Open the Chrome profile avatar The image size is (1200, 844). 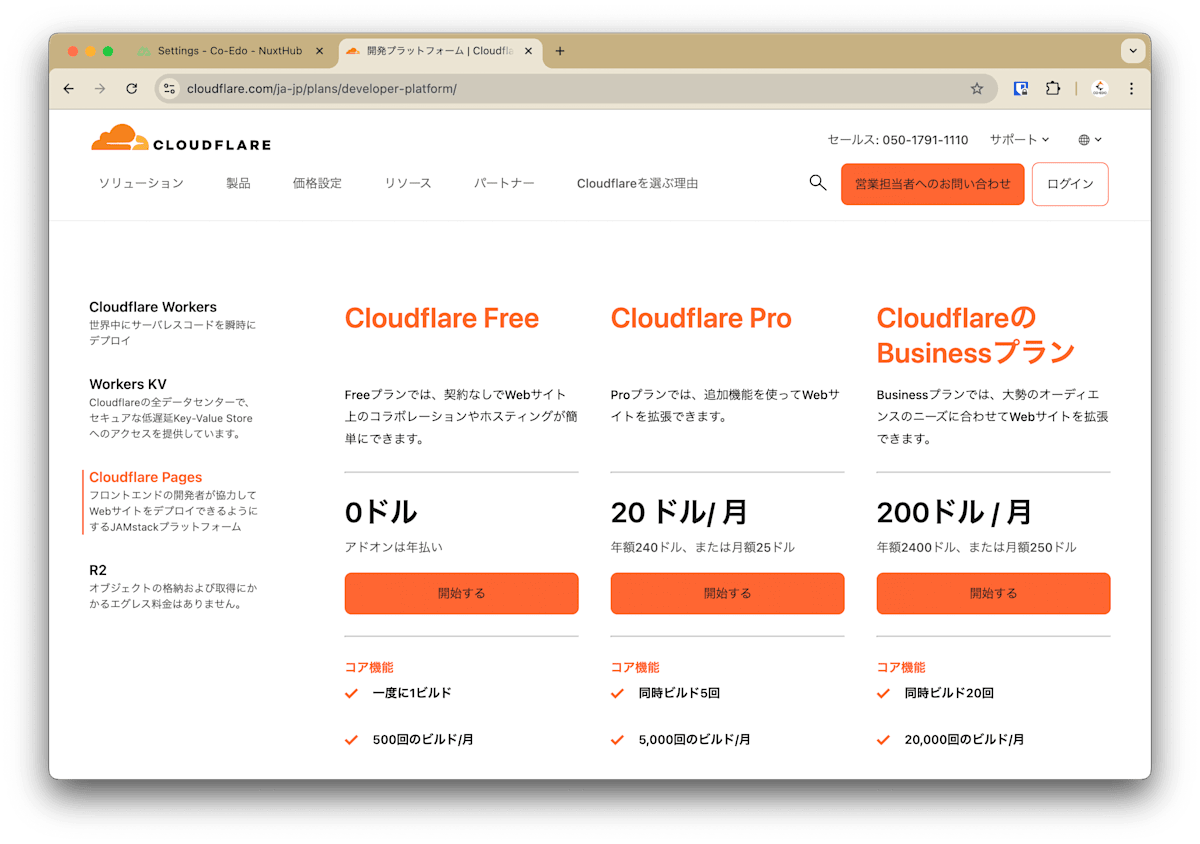(x=1100, y=89)
